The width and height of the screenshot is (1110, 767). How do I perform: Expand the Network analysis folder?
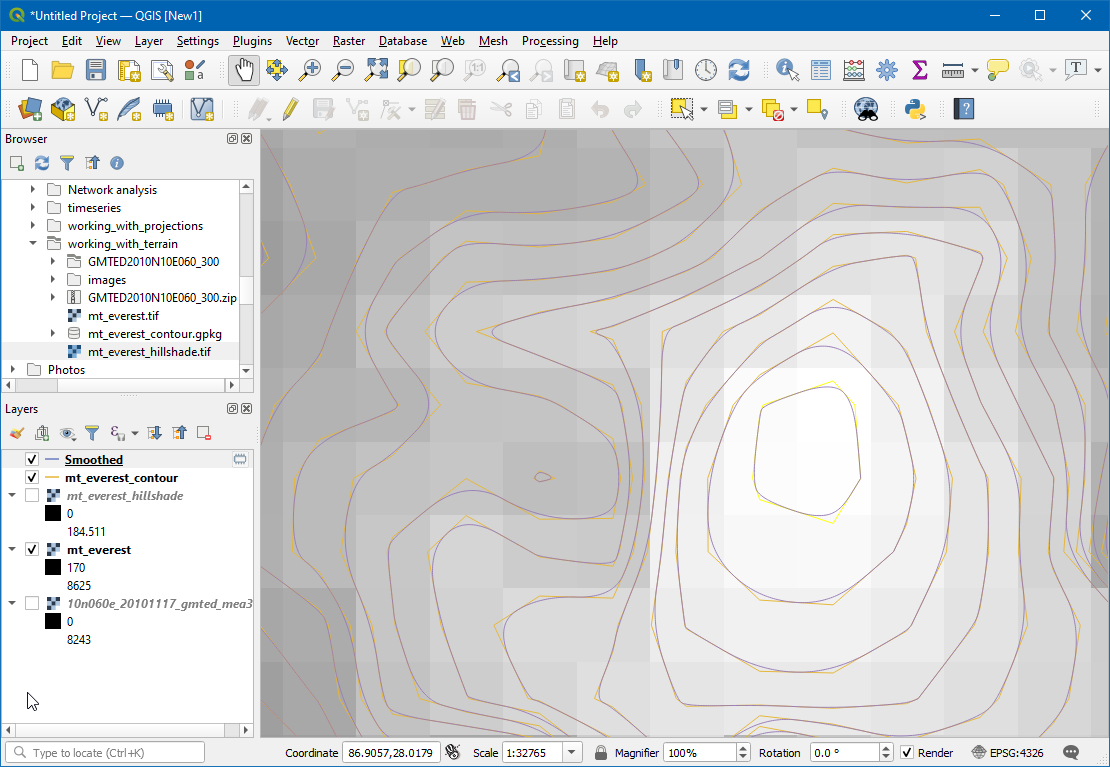click(33, 190)
